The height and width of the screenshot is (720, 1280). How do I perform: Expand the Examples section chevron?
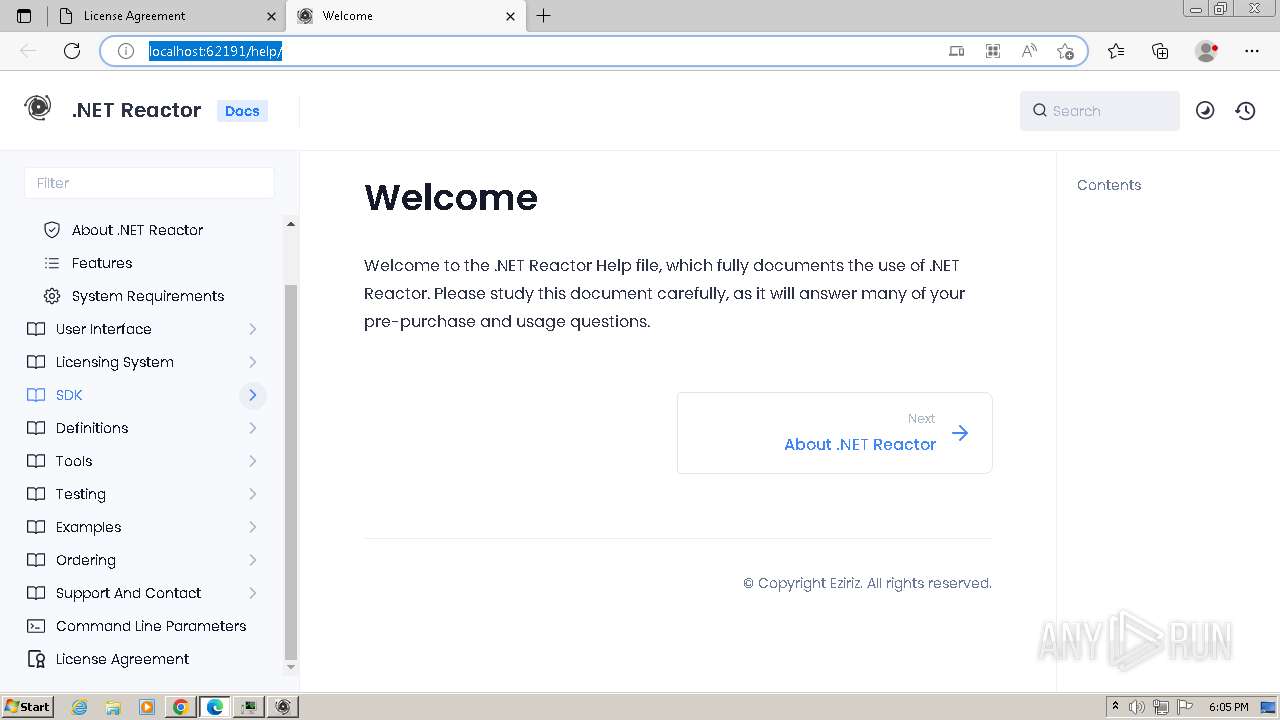coord(253,527)
